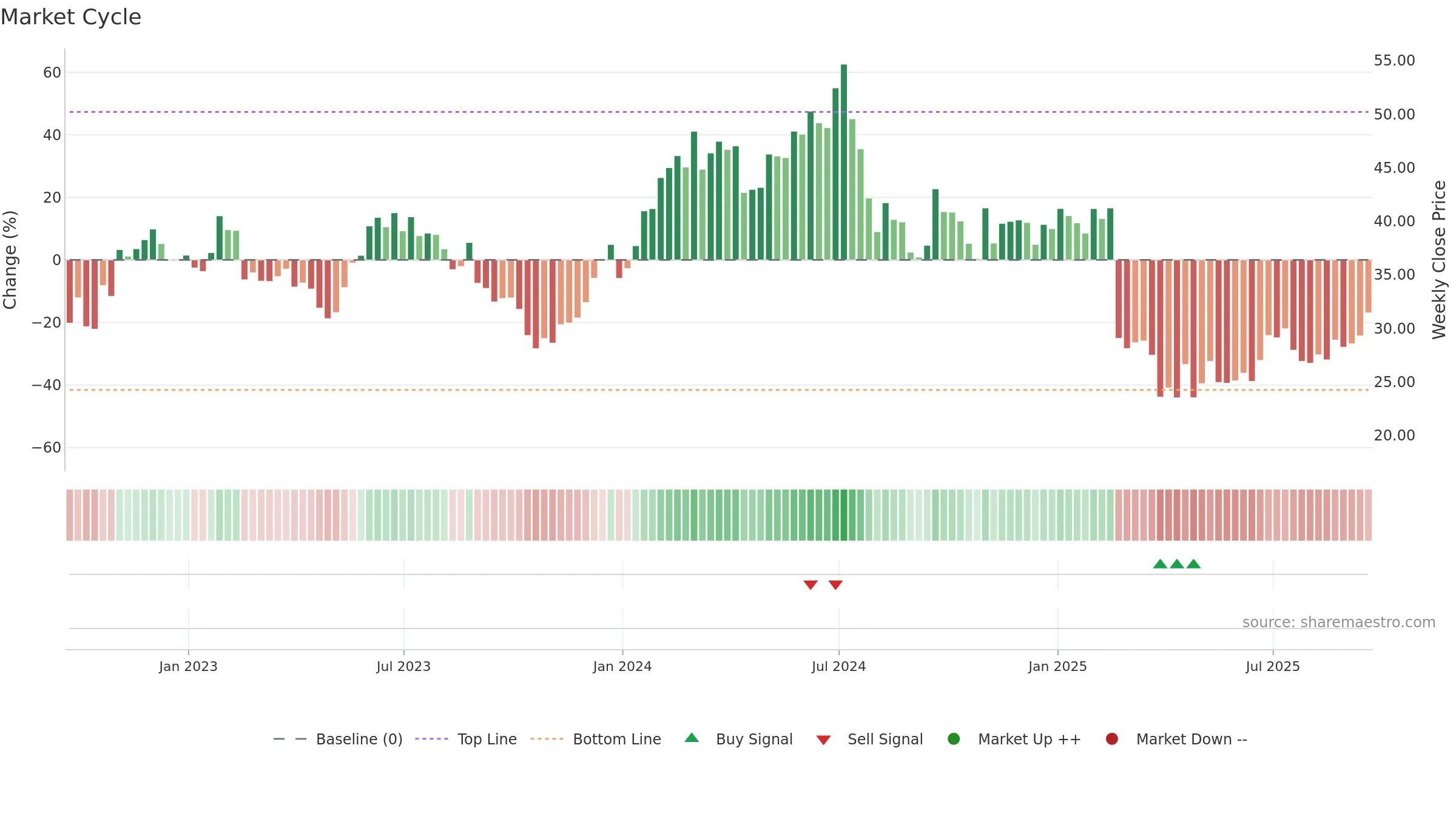Viewport: 1456px width, 819px height.
Task: Click the 50.00 right axis value
Action: point(1394,114)
